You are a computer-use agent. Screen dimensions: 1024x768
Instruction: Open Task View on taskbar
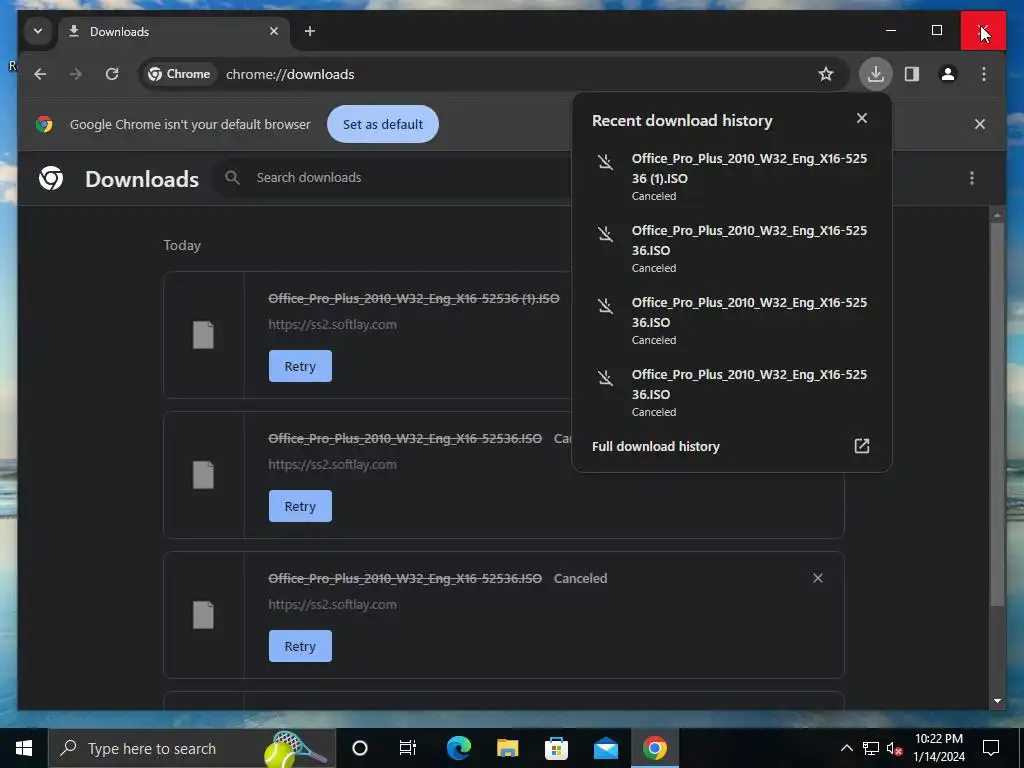pyautogui.click(x=408, y=748)
